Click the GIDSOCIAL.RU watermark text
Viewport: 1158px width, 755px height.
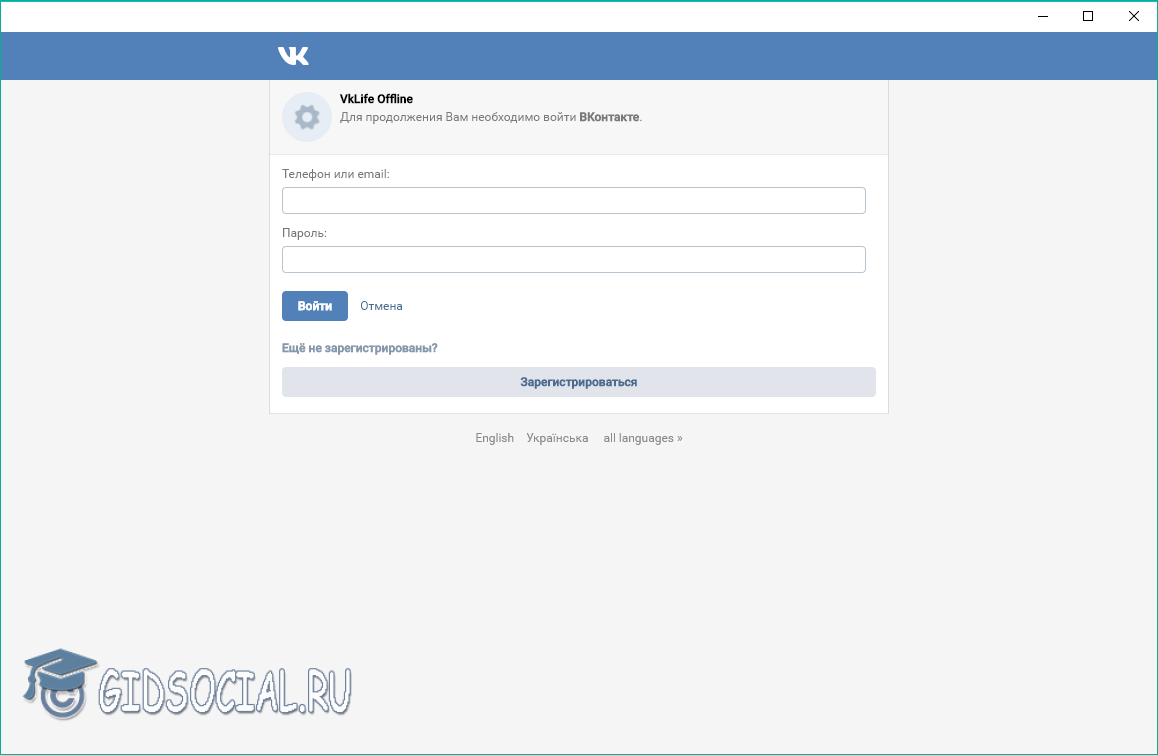[225, 689]
